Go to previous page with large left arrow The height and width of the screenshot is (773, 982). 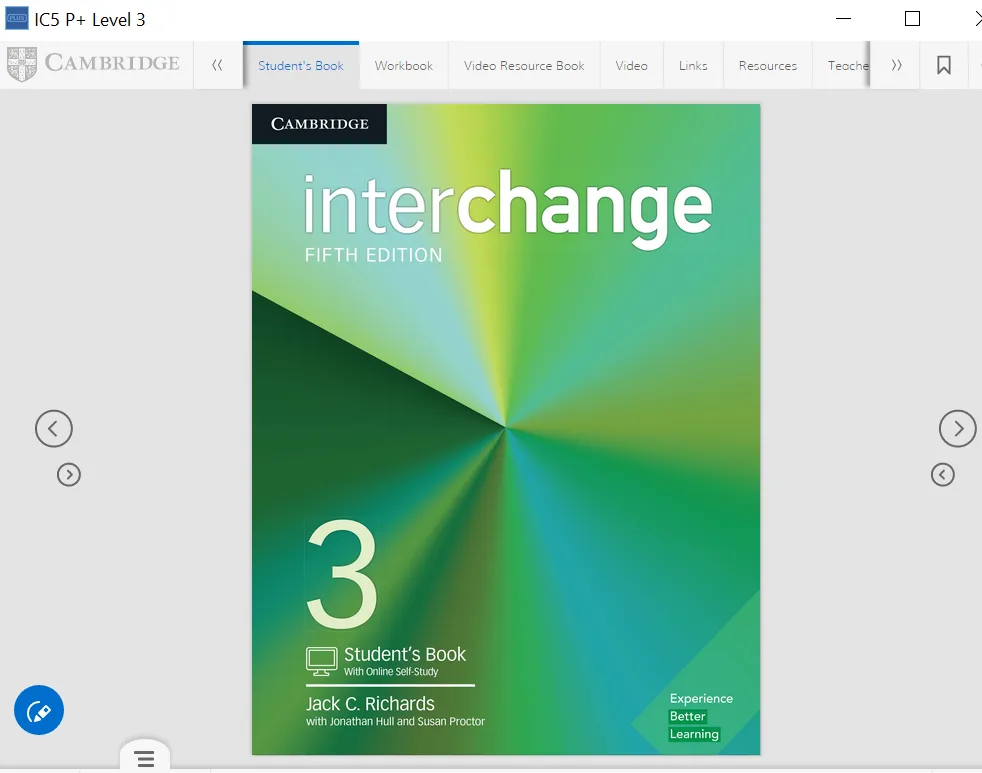54,428
